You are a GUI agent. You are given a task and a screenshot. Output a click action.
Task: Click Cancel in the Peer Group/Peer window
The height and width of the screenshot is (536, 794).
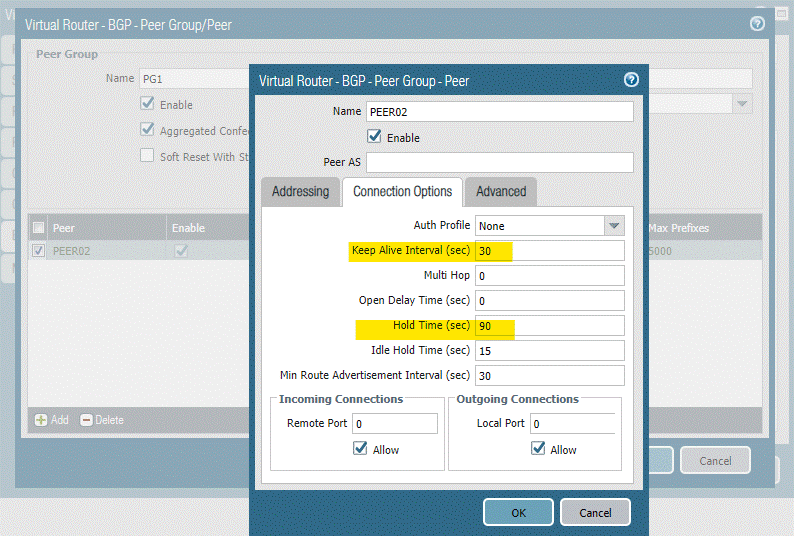pos(715,461)
